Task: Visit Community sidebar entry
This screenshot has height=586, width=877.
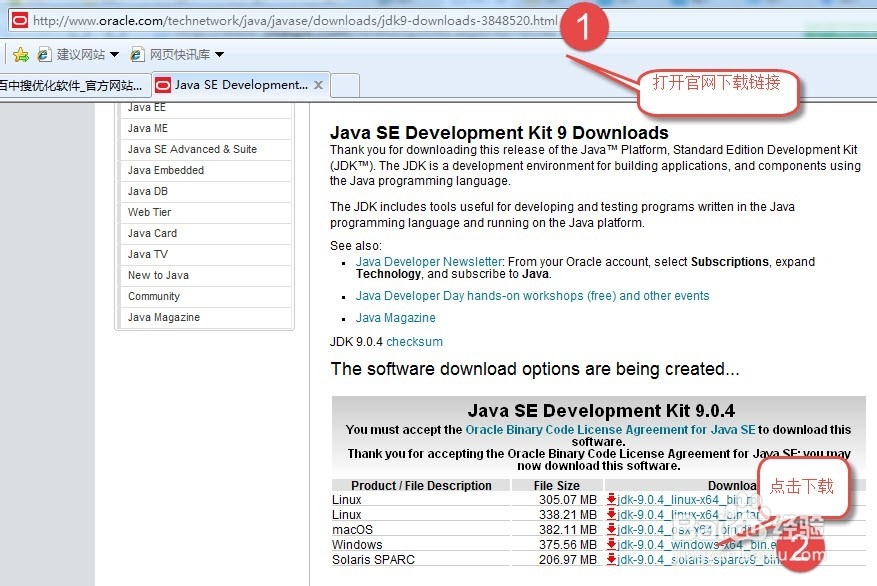Action: click(154, 296)
